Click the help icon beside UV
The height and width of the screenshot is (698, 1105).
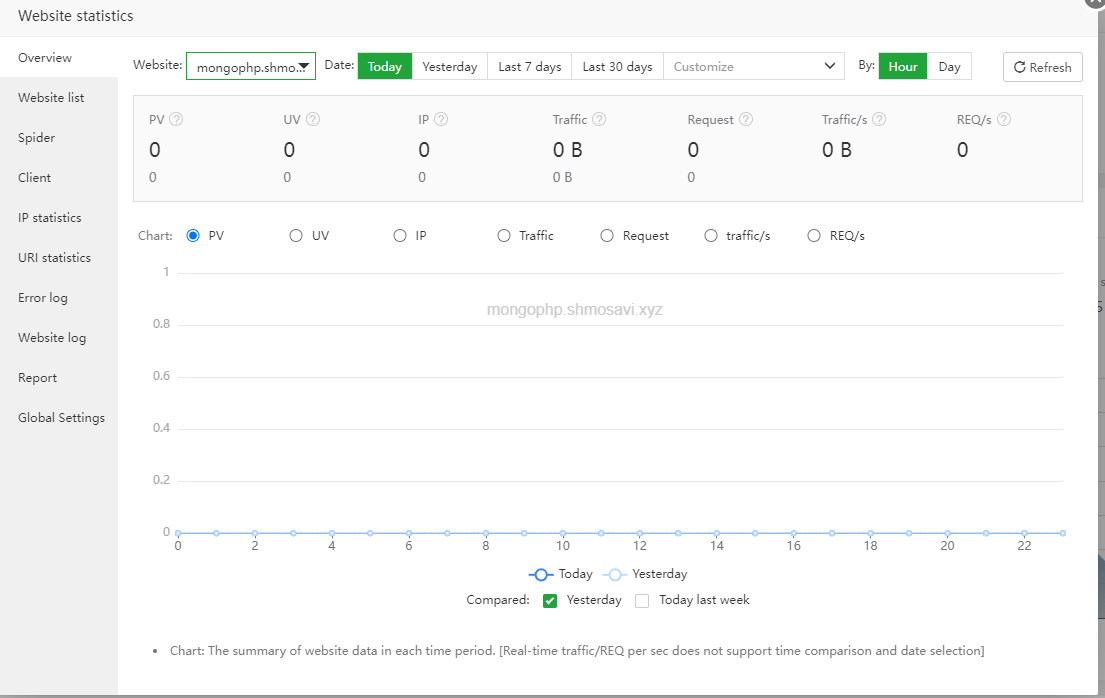313,119
